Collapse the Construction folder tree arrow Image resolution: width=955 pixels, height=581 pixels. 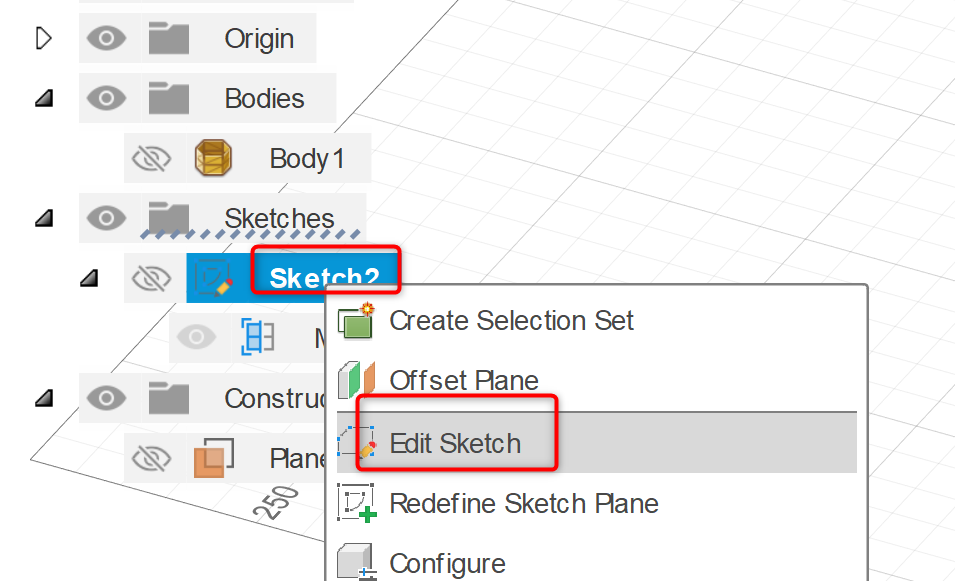(42, 397)
